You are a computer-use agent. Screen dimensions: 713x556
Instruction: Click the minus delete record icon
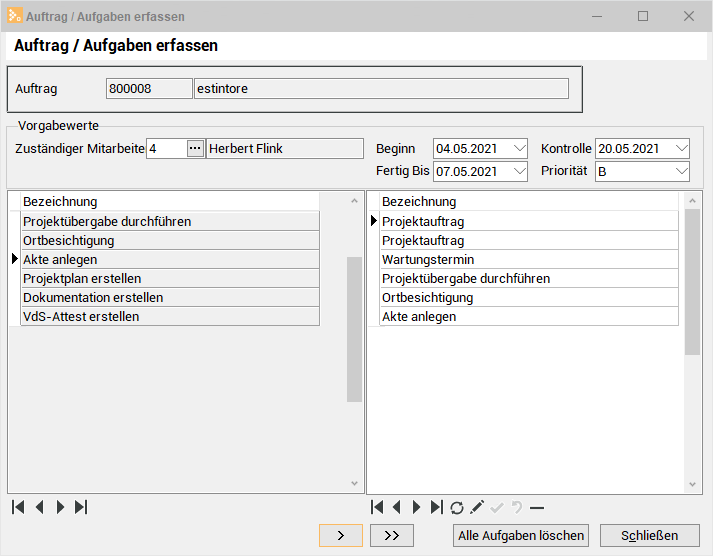[x=537, y=507]
